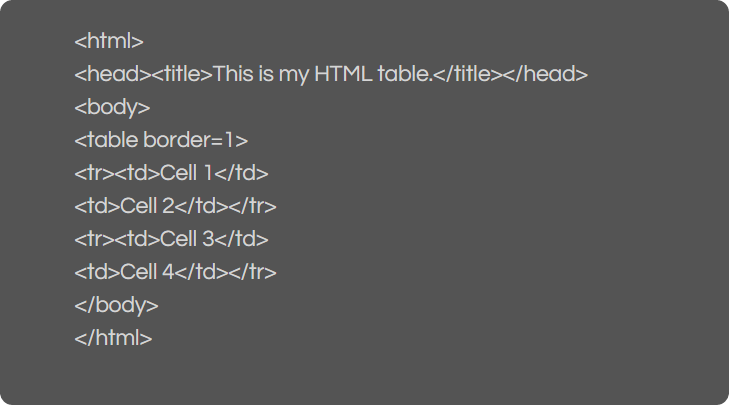
Task: Click the opening <title> tag
Action: [x=182, y=74]
